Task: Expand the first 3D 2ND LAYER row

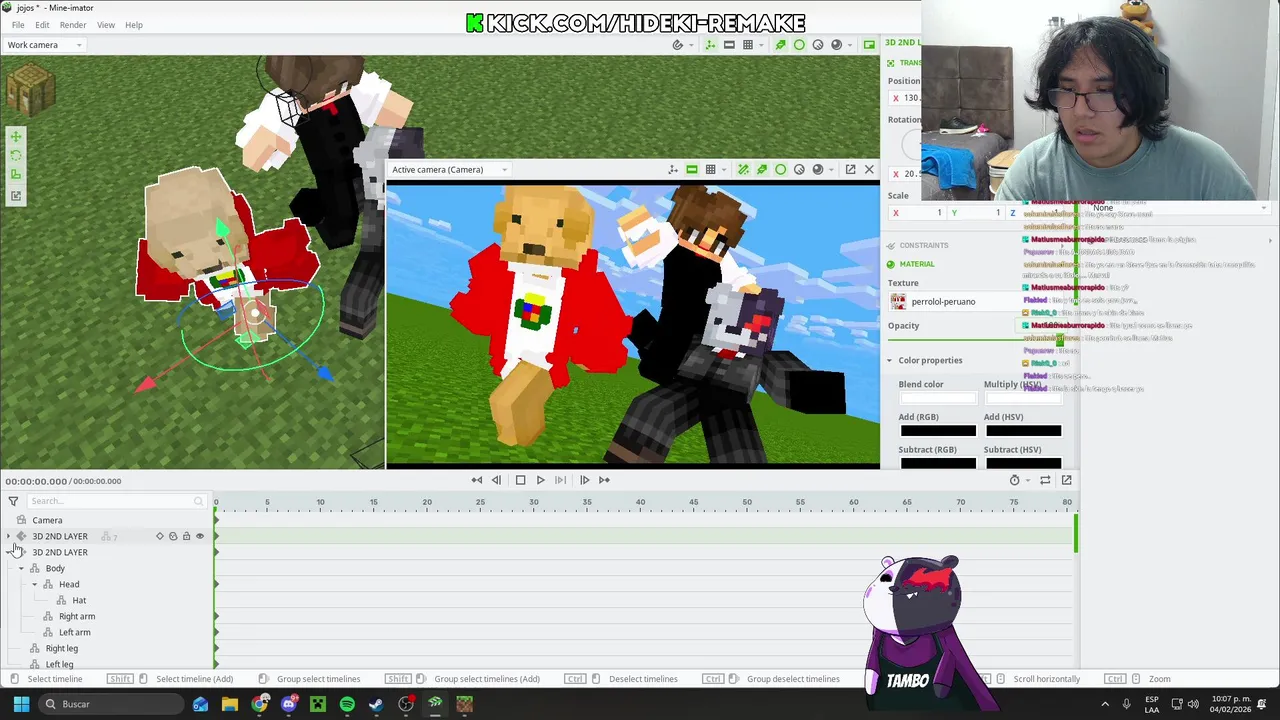Action: tap(9, 537)
